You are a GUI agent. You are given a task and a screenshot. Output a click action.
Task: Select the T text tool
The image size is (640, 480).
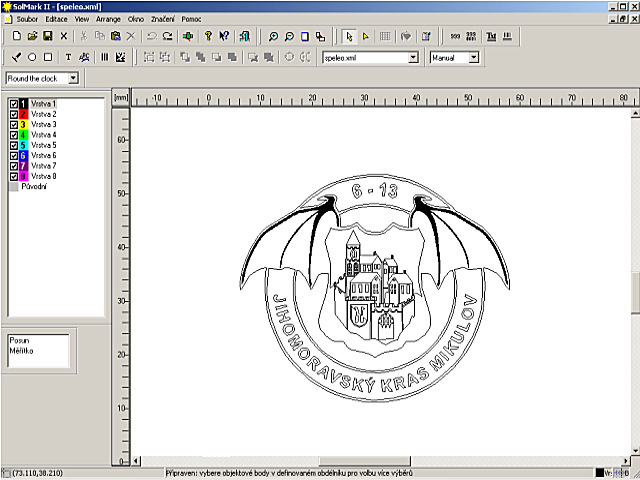click(68, 58)
